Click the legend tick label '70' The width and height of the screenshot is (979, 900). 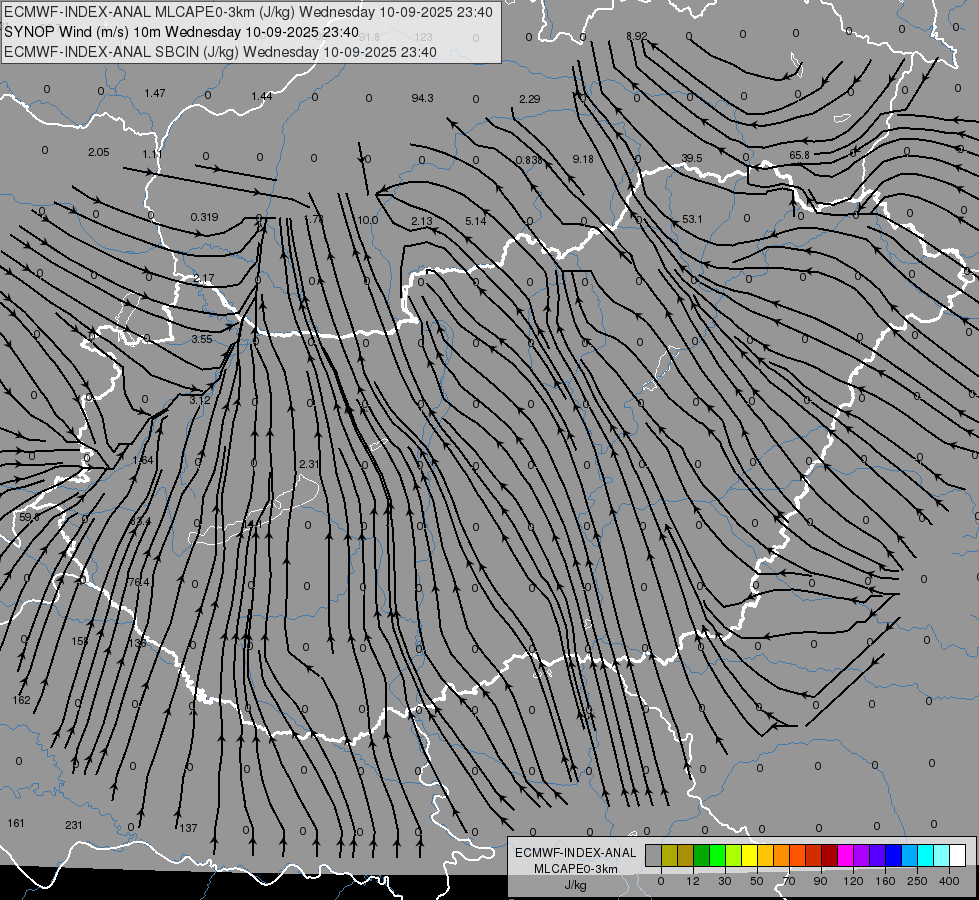coord(789,881)
